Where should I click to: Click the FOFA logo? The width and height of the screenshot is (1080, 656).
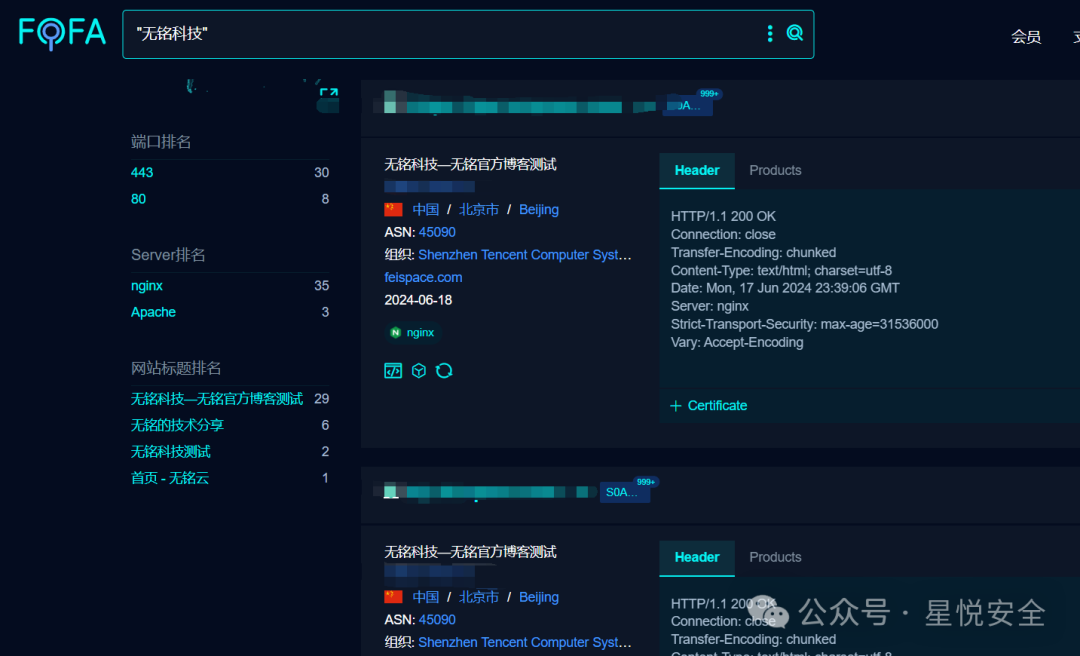point(62,33)
